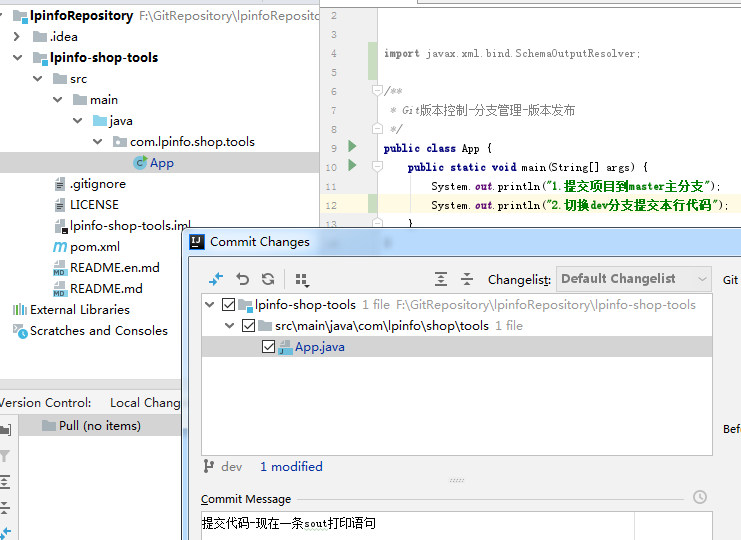This screenshot has width=741, height=540.
Task: Collapse the lpinfo-shop-tools node in commit tree
Action: pos(210,305)
